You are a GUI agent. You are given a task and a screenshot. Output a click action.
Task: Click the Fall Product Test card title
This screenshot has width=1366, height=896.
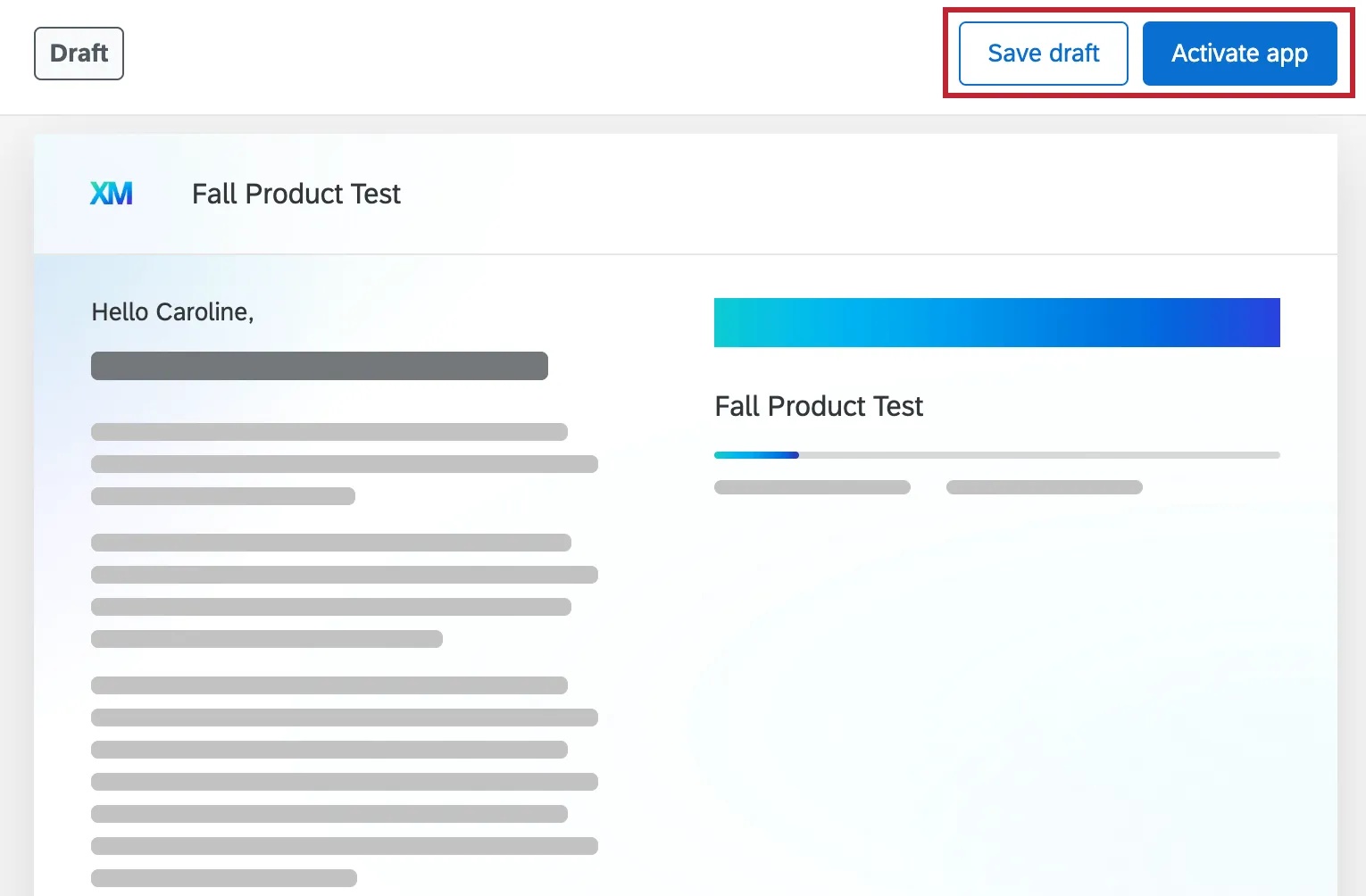pos(818,406)
